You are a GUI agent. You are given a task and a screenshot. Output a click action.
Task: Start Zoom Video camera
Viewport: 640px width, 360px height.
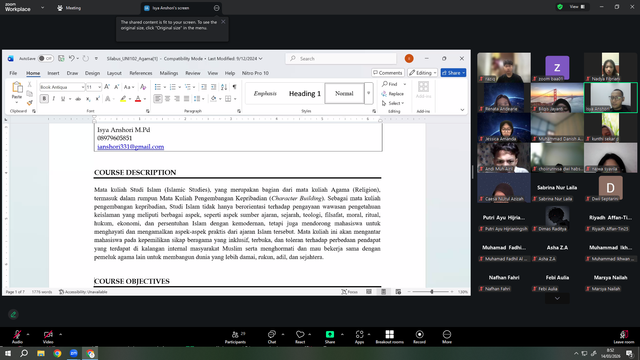[x=48, y=337]
